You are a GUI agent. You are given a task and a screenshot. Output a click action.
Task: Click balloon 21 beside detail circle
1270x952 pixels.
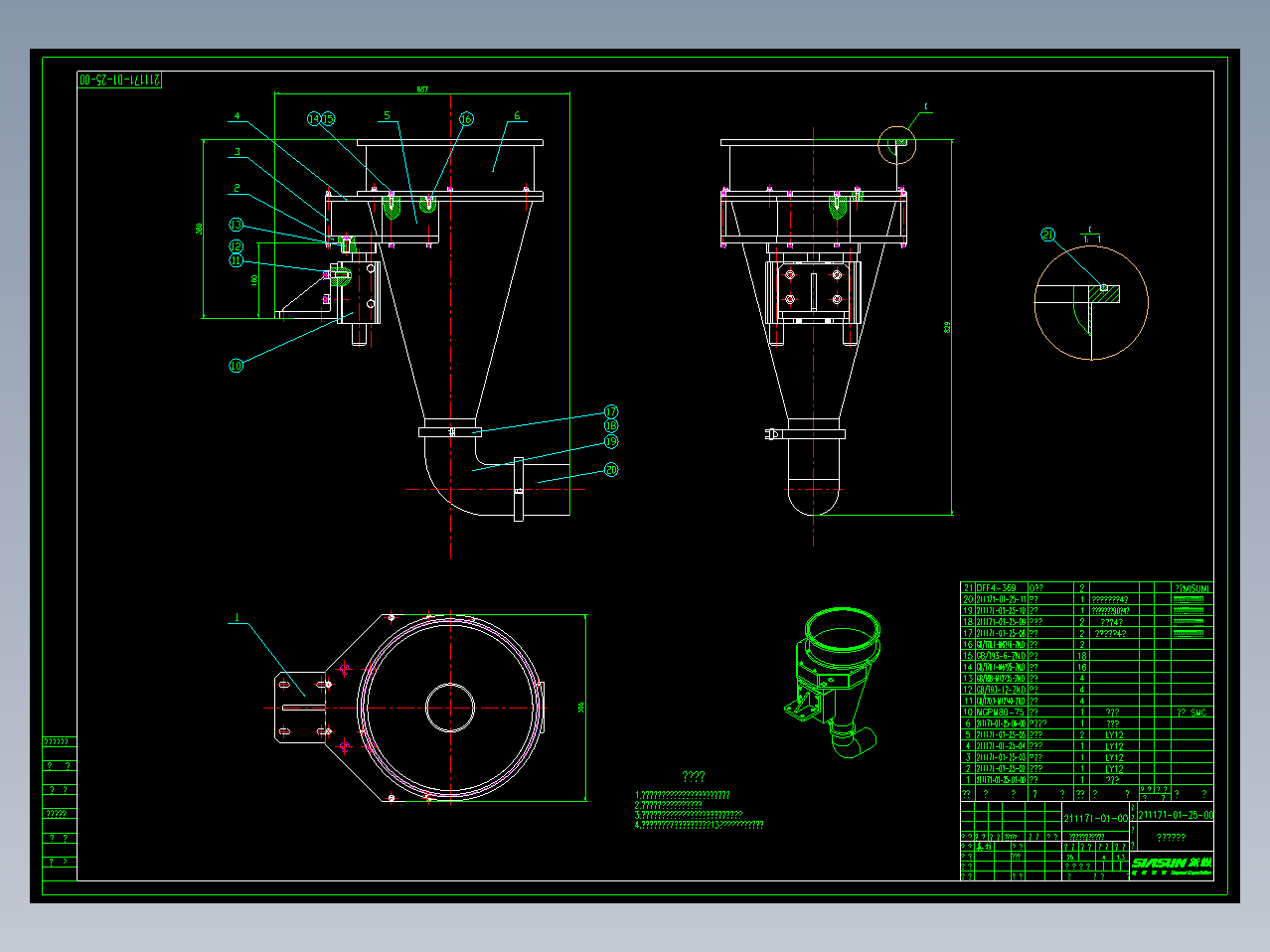1048,236
